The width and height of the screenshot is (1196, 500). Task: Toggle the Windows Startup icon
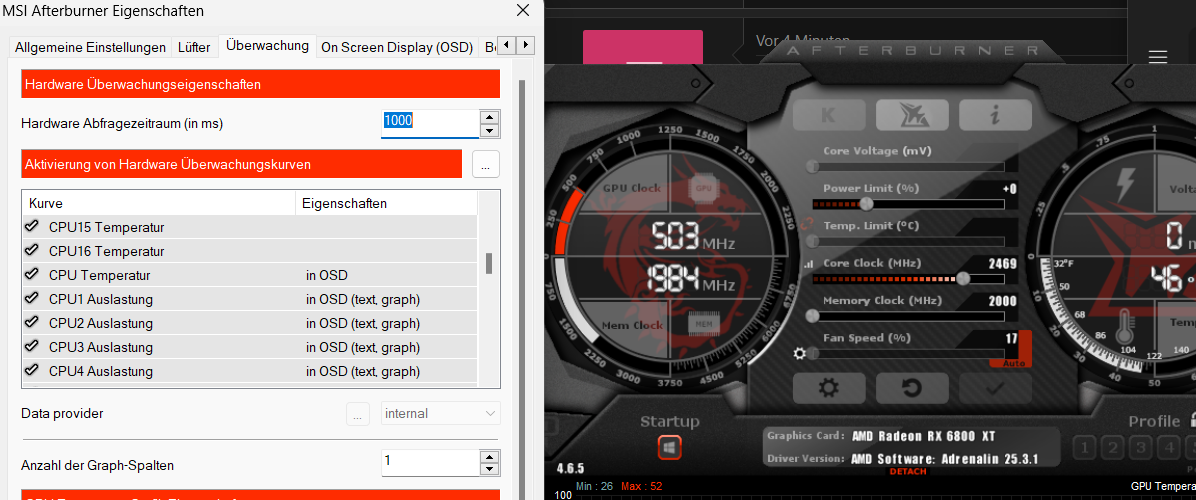[670, 447]
